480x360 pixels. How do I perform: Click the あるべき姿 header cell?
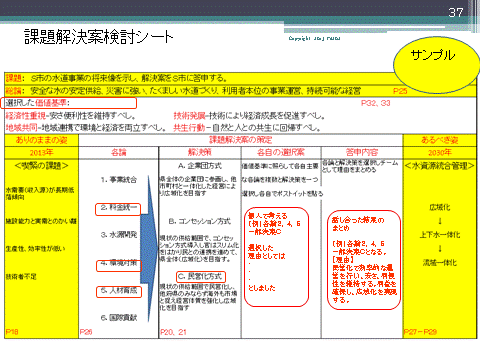pos(440,140)
